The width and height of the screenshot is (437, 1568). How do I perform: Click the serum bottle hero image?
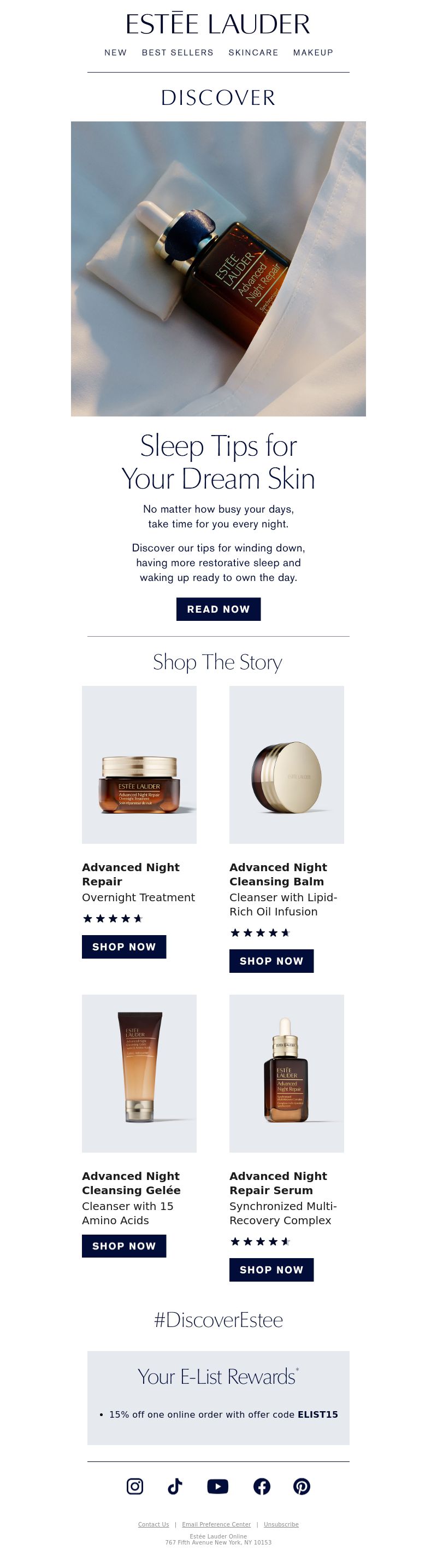(218, 268)
